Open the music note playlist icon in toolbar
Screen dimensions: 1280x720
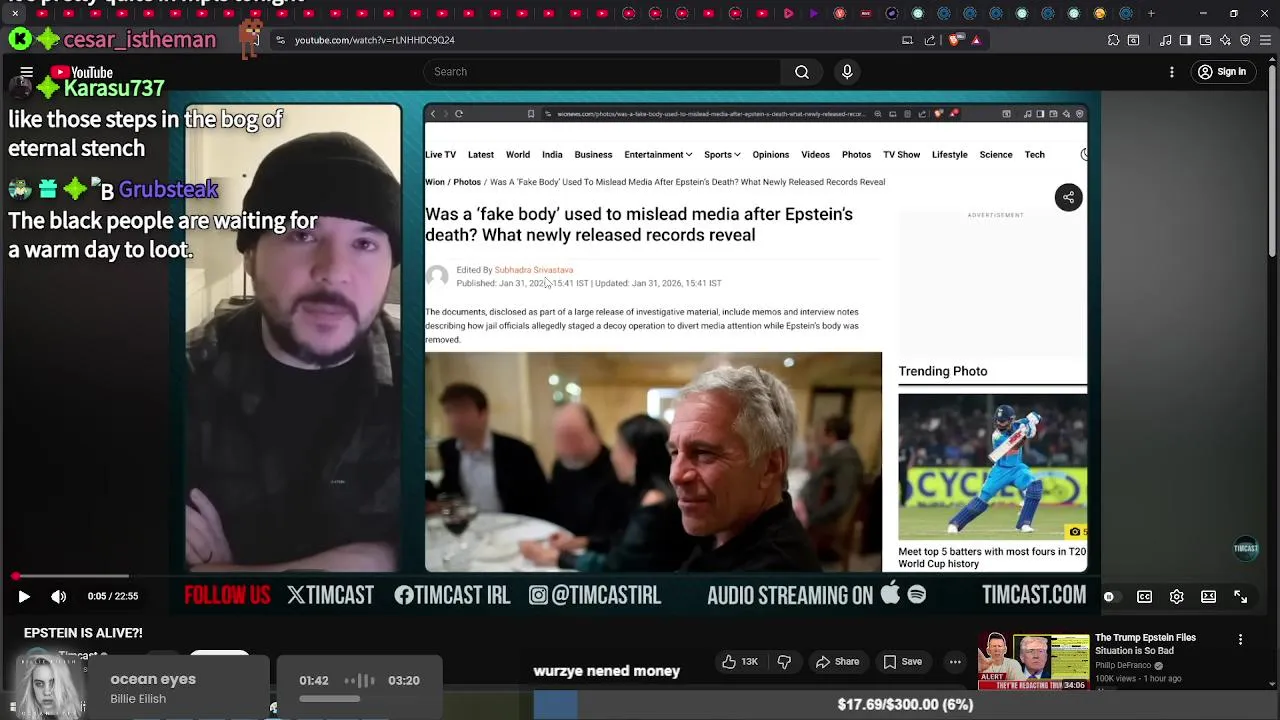[1166, 40]
